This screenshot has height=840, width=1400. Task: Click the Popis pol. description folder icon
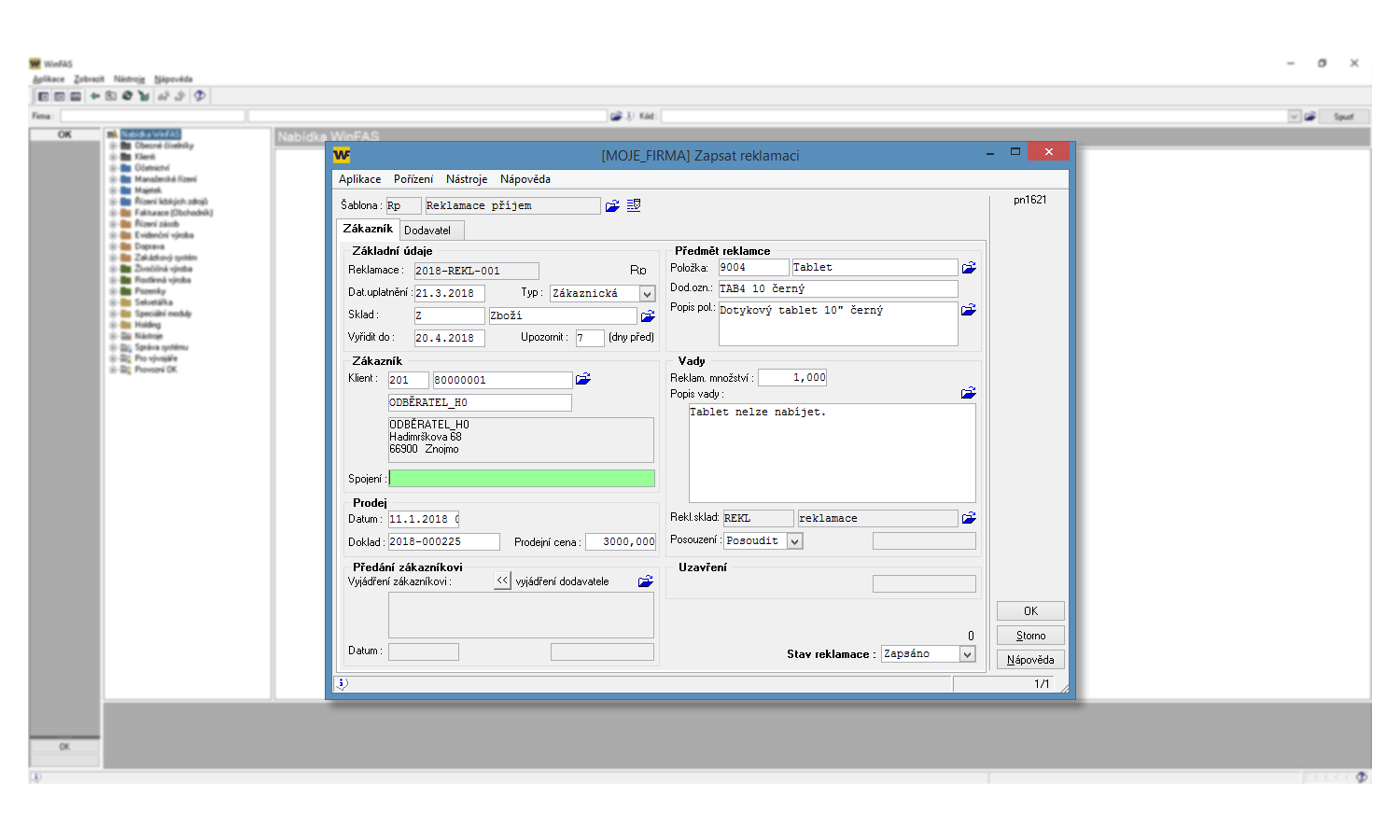pos(969,310)
